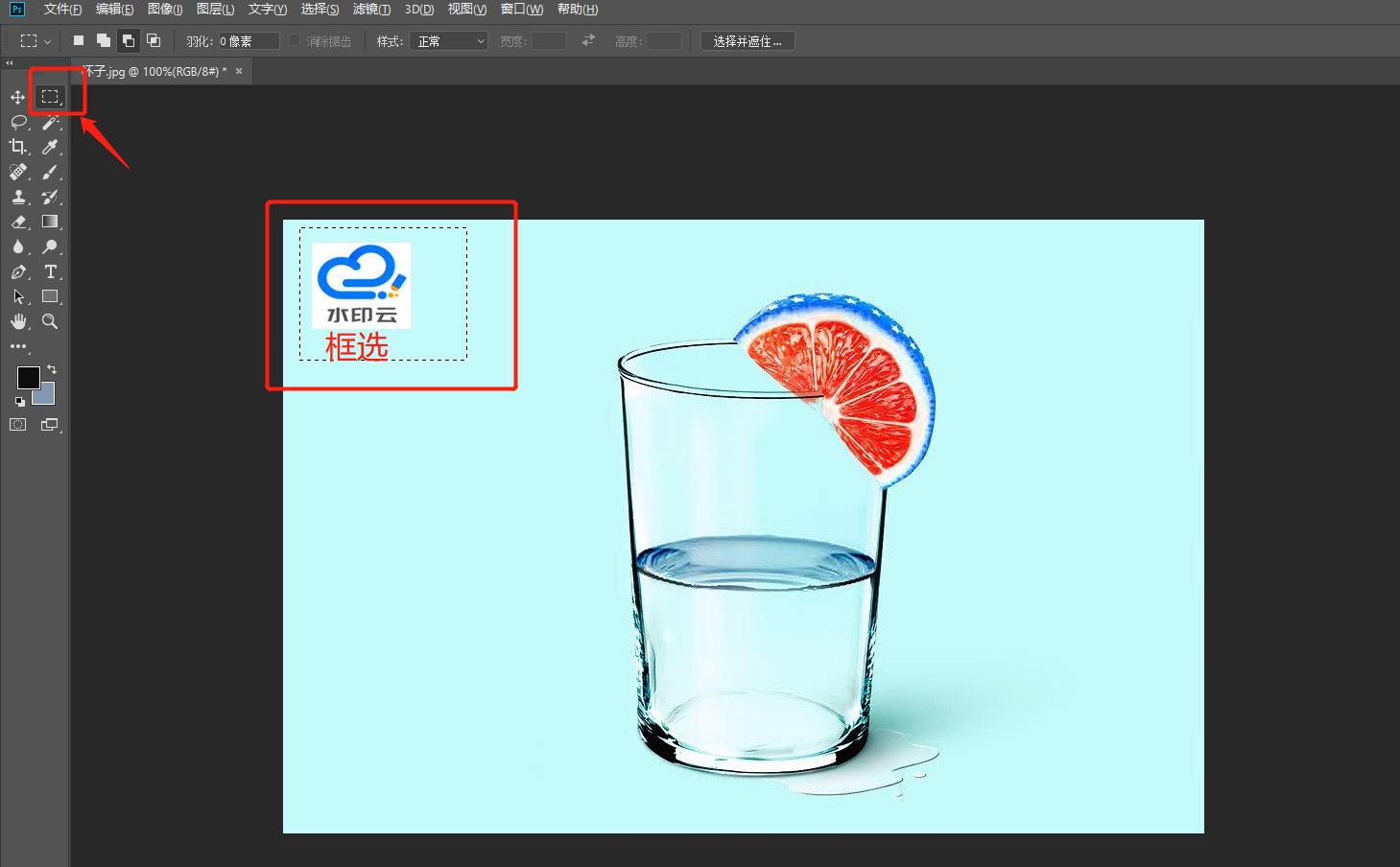Open the 文字(Y) menu
Viewport: 1400px width, 867px height.
point(267,10)
